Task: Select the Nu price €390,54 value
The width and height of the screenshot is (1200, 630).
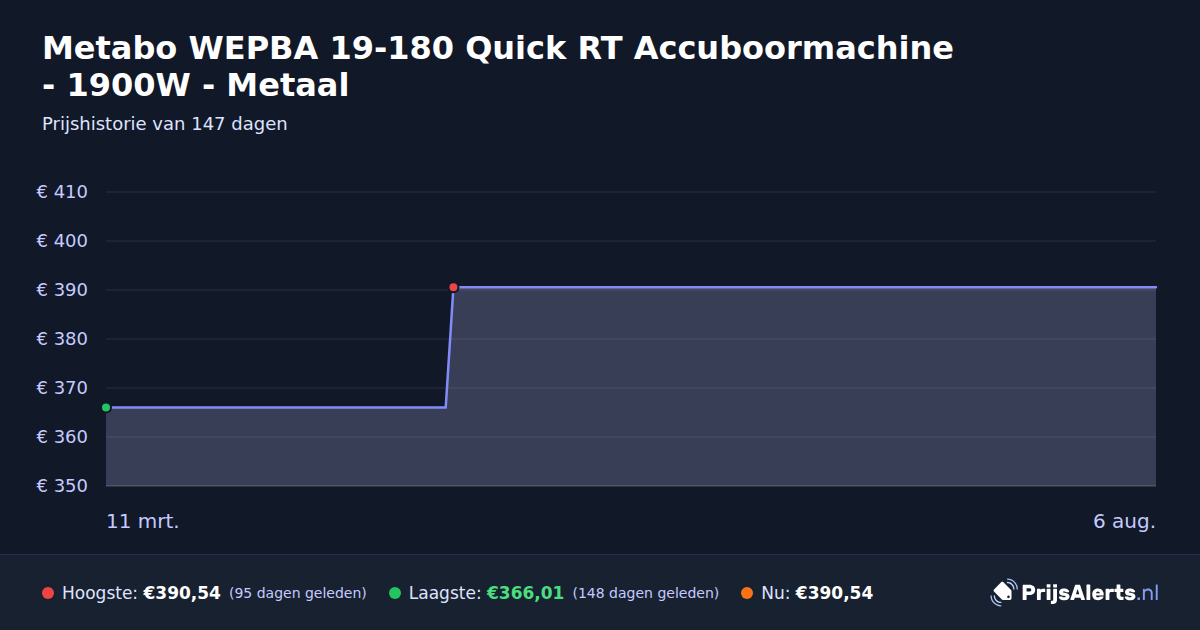Action: tap(834, 593)
